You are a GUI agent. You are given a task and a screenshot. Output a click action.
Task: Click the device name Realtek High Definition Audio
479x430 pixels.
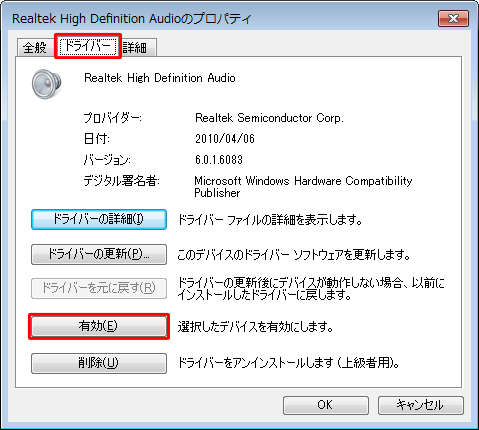(x=160, y=78)
